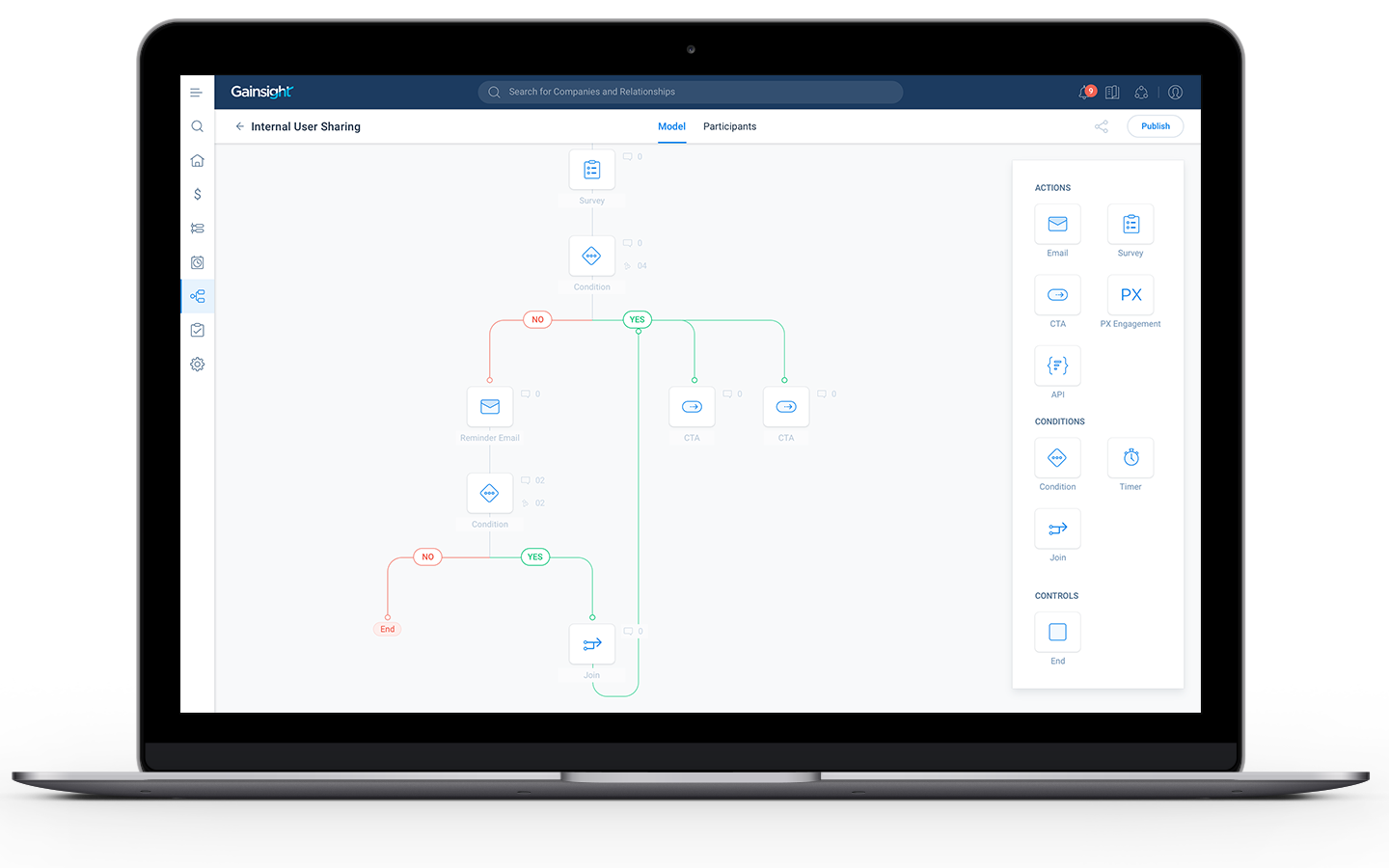This screenshot has height=868, width=1389.
Task: Select the Model tab
Action: point(671,126)
